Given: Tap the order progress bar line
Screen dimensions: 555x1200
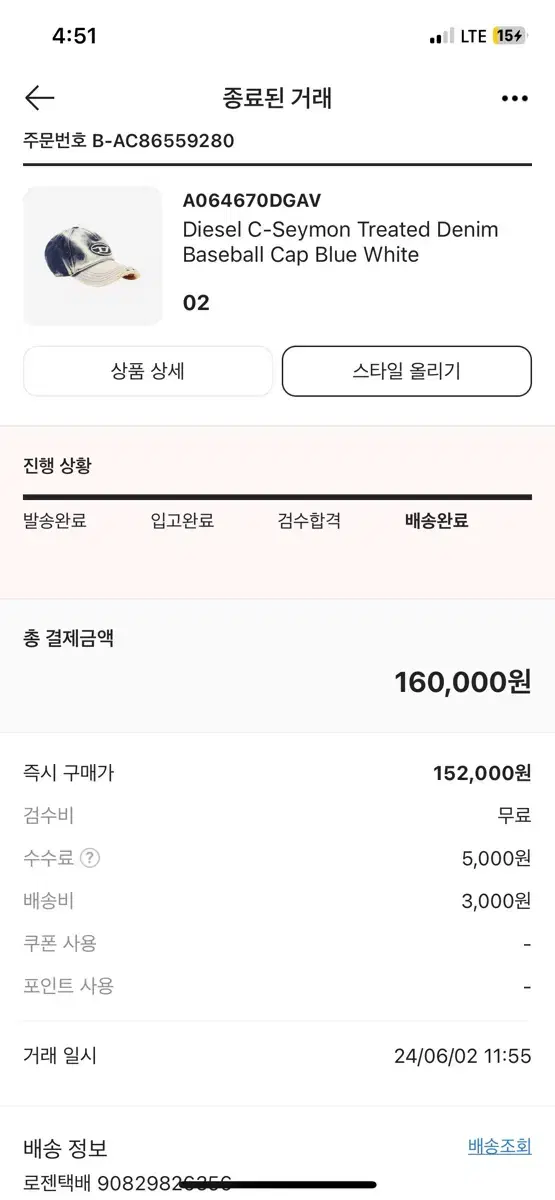Looking at the screenshot, I should pos(277,497).
